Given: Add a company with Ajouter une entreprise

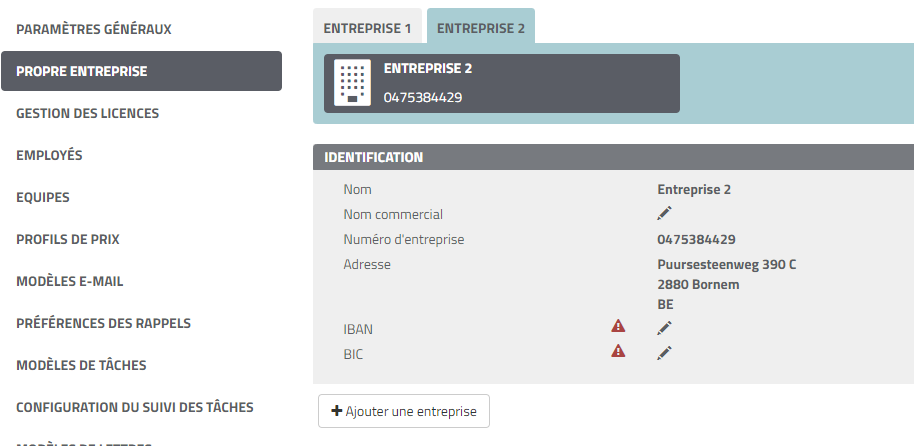Looking at the screenshot, I should (404, 411).
